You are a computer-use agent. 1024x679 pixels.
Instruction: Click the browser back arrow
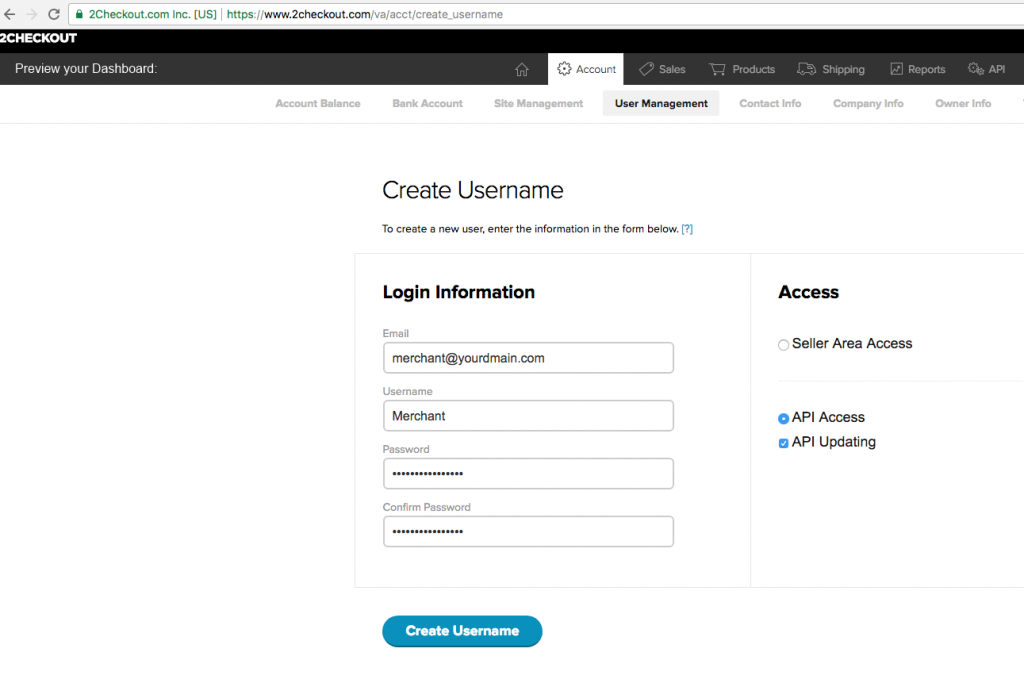click(10, 14)
